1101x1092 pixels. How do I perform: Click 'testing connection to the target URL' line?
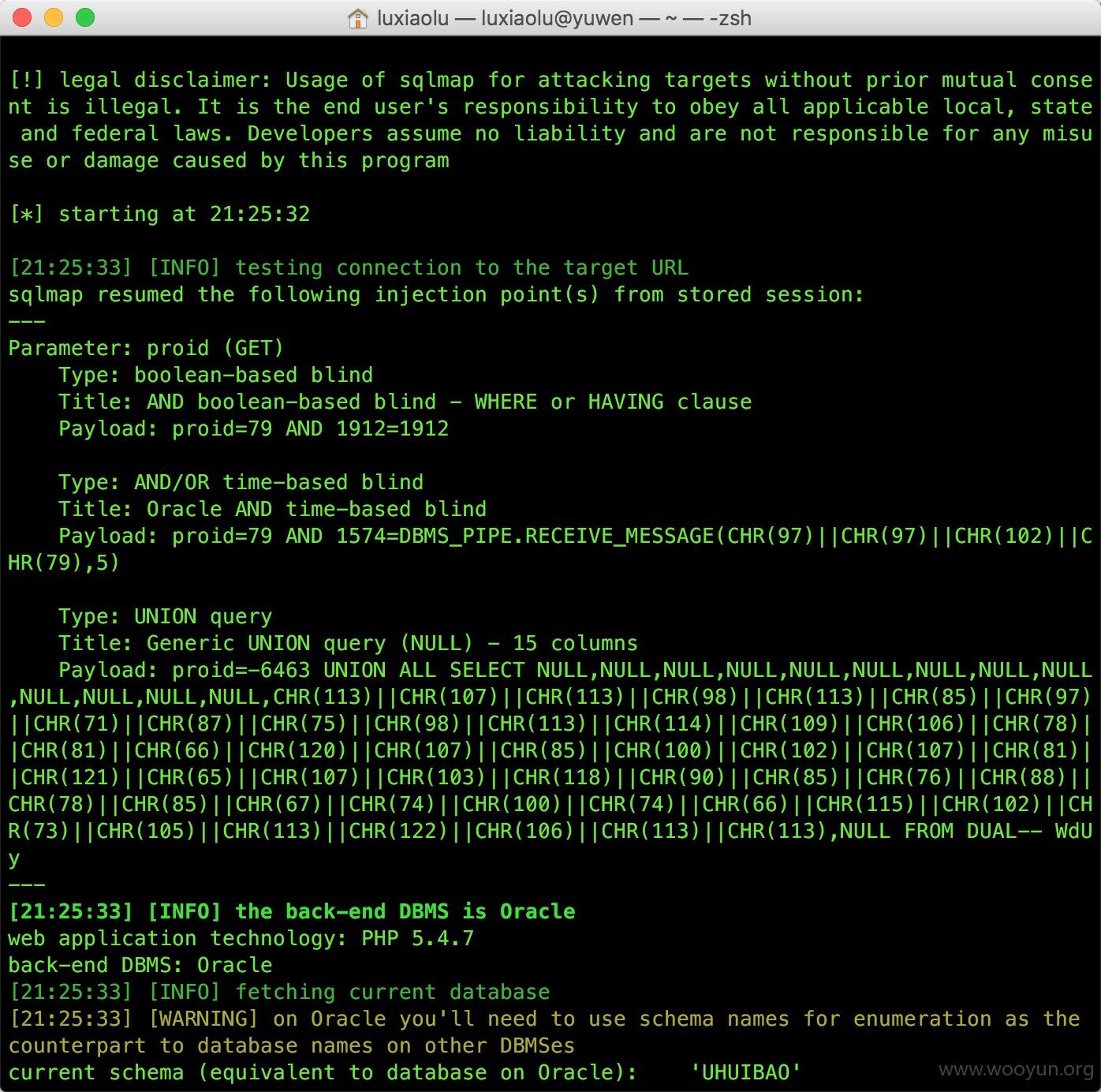[349, 267]
